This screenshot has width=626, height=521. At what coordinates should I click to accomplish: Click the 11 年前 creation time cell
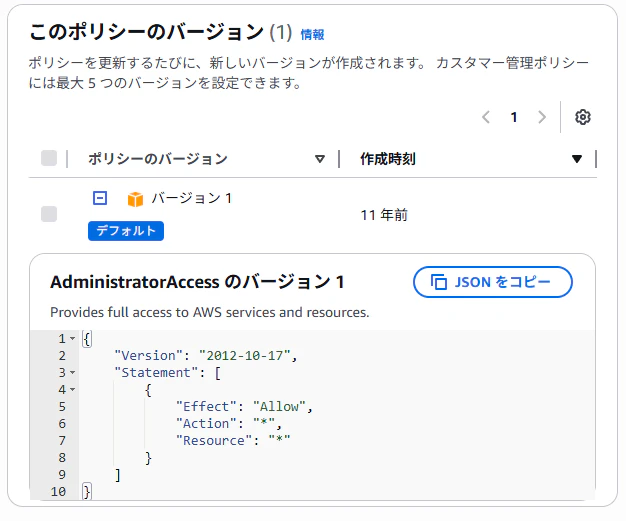point(384,215)
